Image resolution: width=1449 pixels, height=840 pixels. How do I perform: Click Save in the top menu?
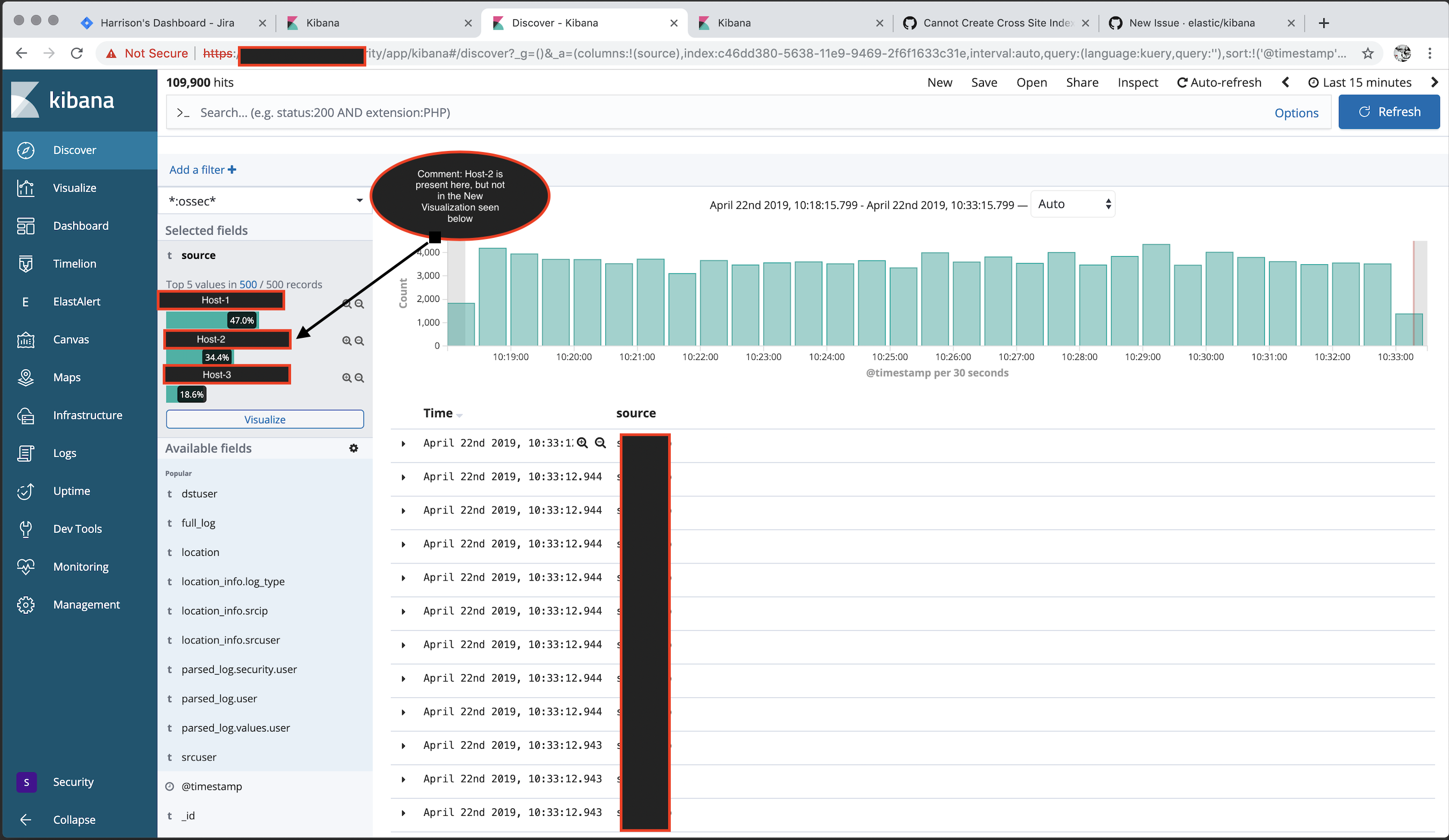pos(984,82)
